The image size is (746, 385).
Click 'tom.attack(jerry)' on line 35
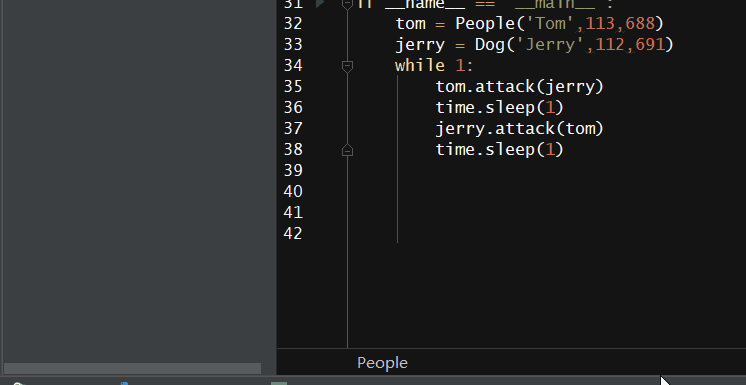(x=520, y=86)
